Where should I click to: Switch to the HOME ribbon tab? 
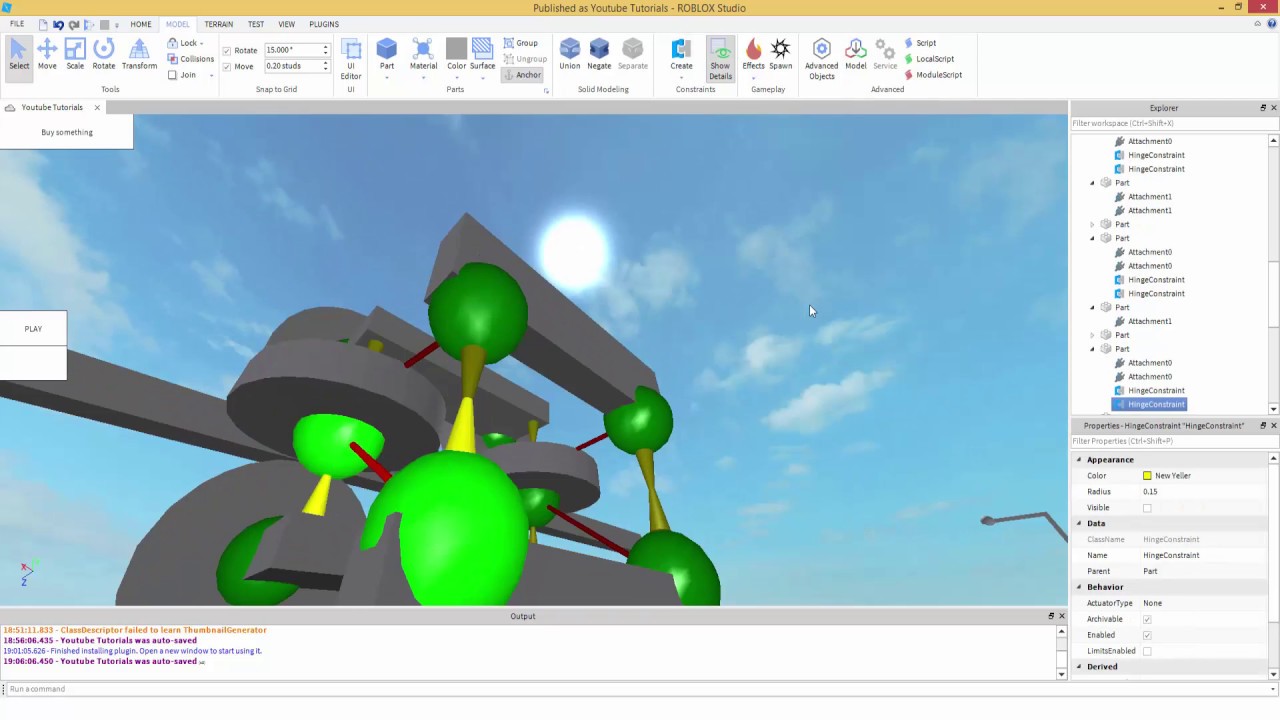pos(141,24)
